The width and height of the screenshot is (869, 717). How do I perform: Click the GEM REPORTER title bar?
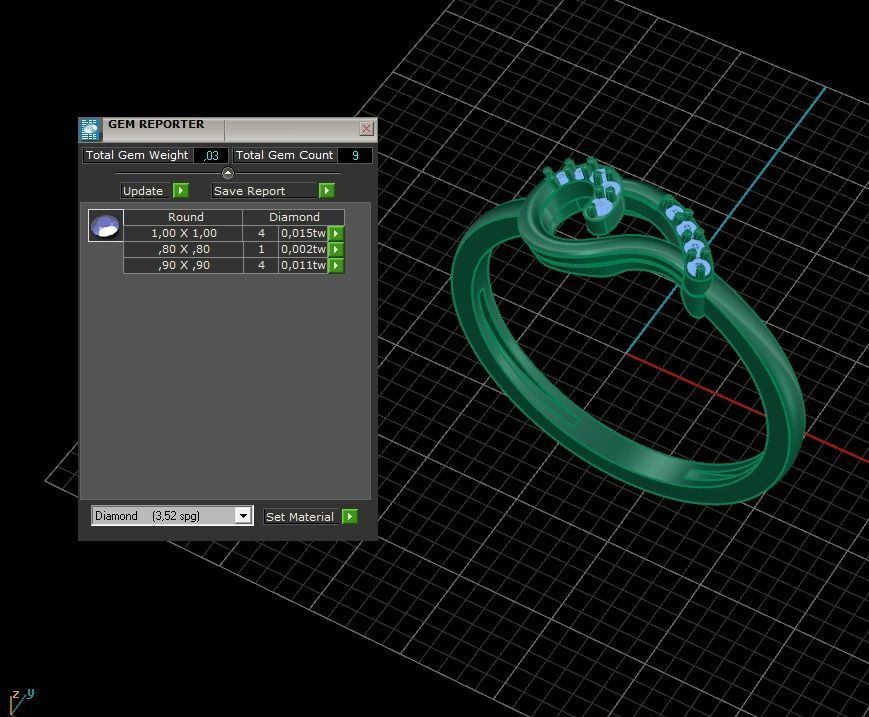(x=230, y=129)
